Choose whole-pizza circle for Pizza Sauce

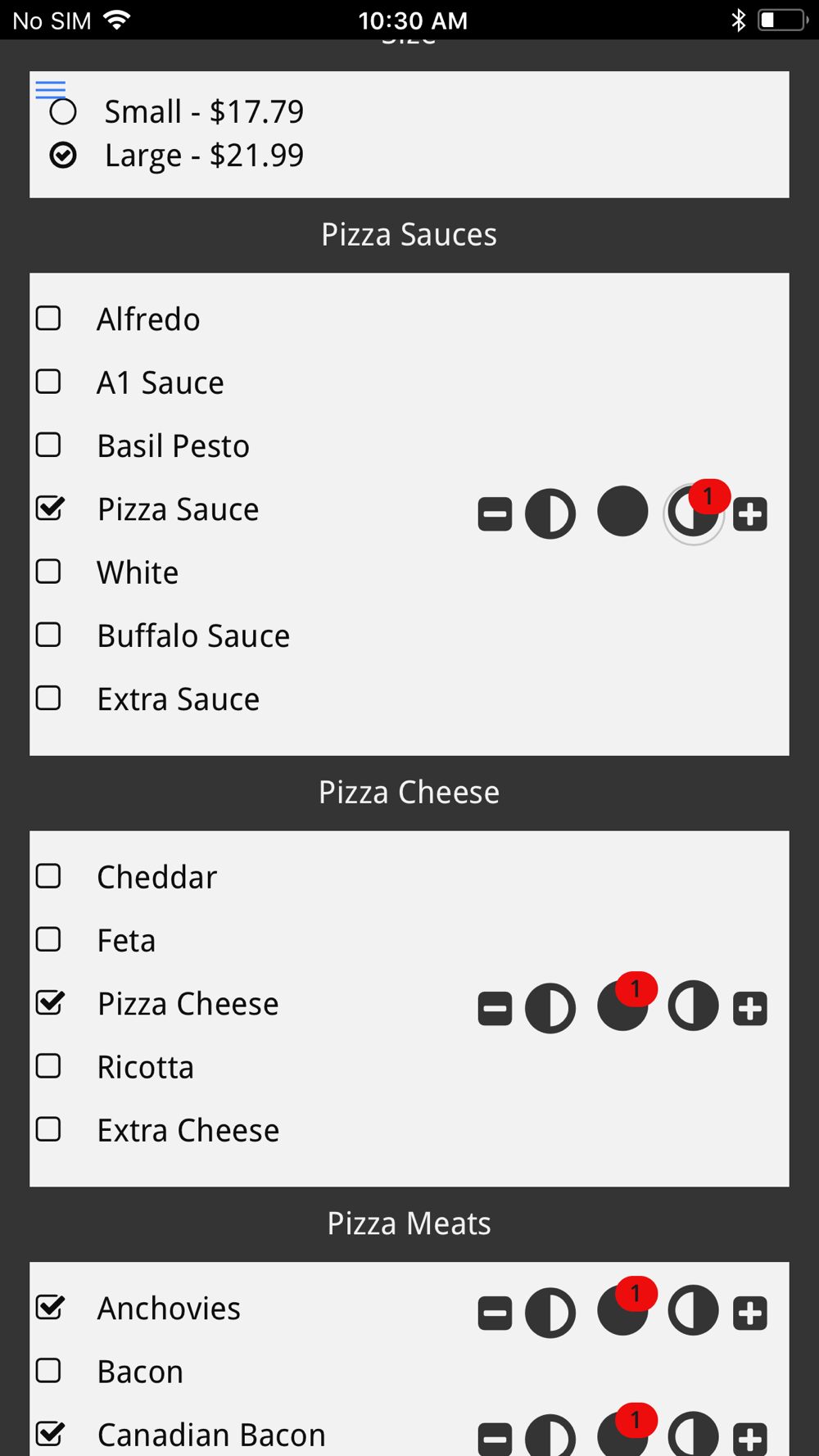(x=622, y=512)
